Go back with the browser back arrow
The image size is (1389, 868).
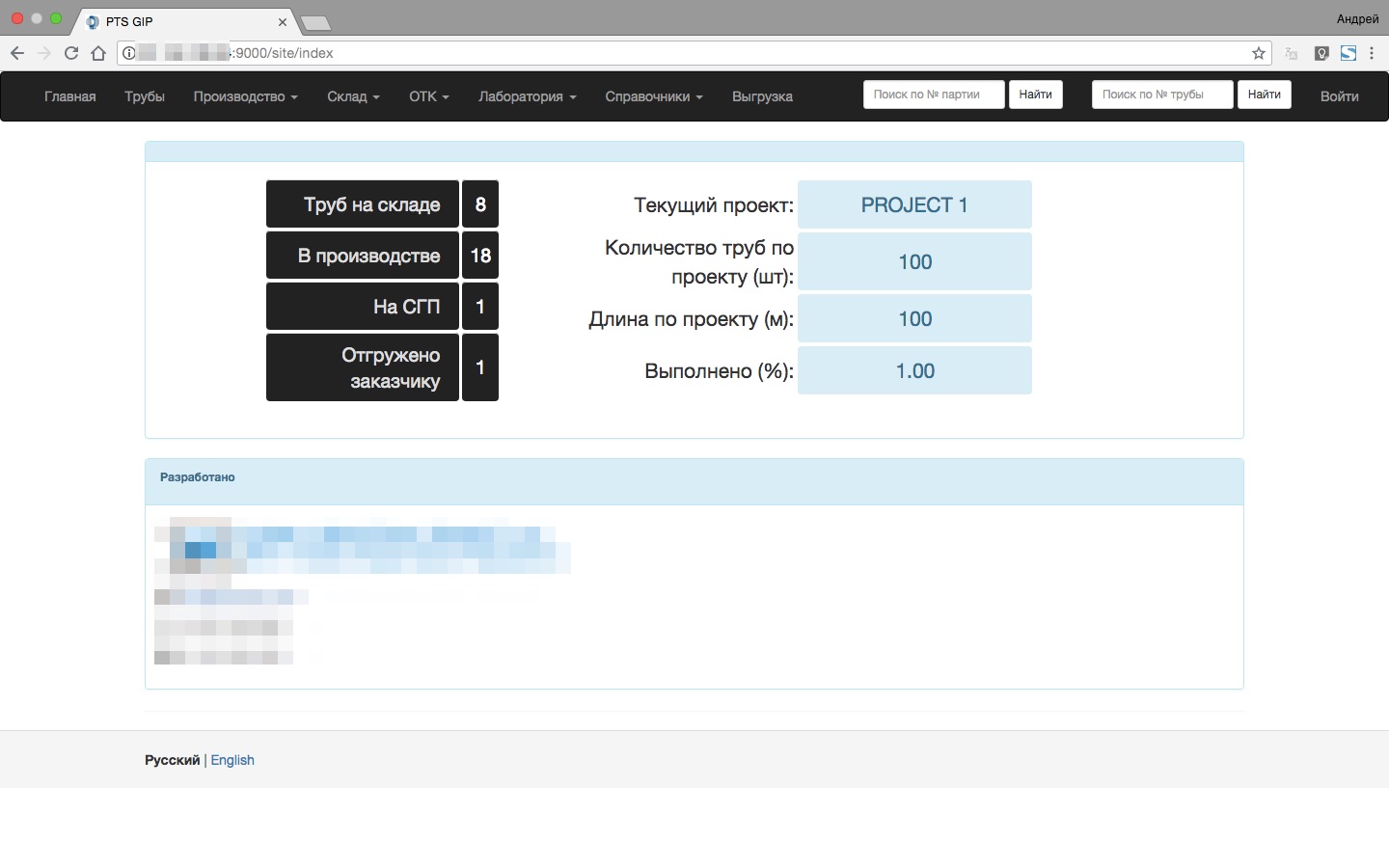point(16,53)
